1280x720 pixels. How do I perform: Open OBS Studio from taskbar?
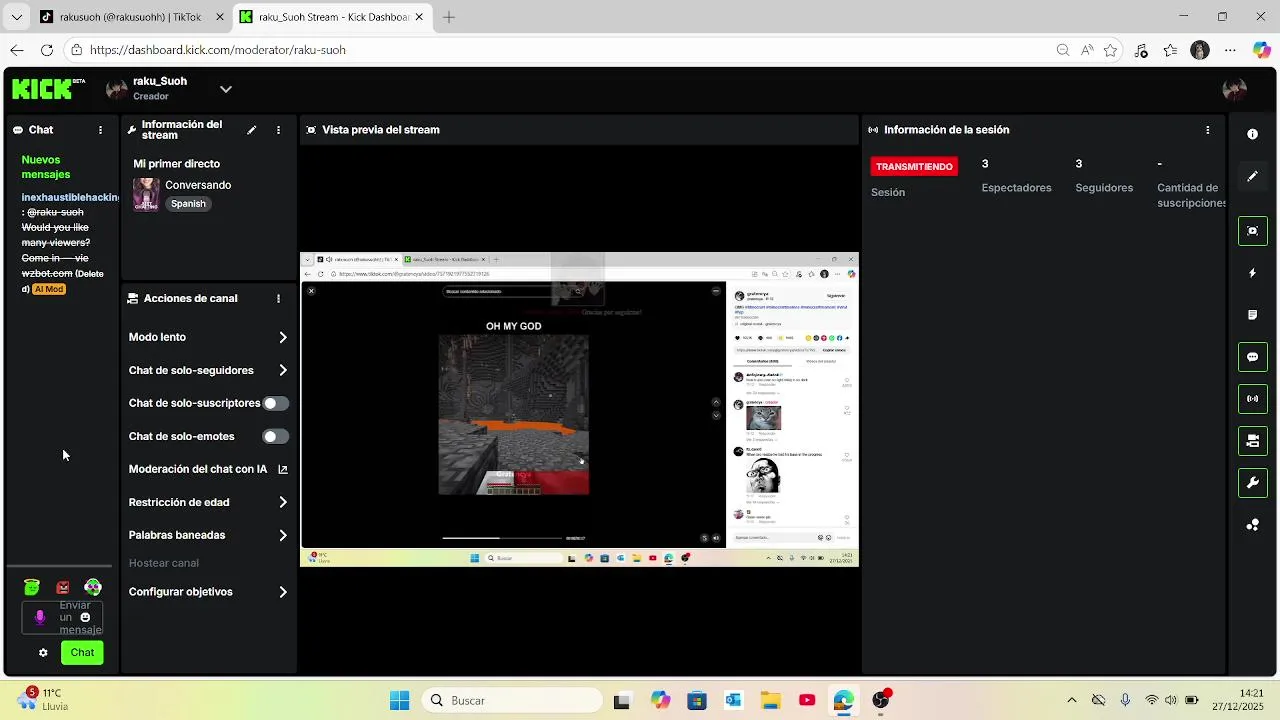pos(881,701)
